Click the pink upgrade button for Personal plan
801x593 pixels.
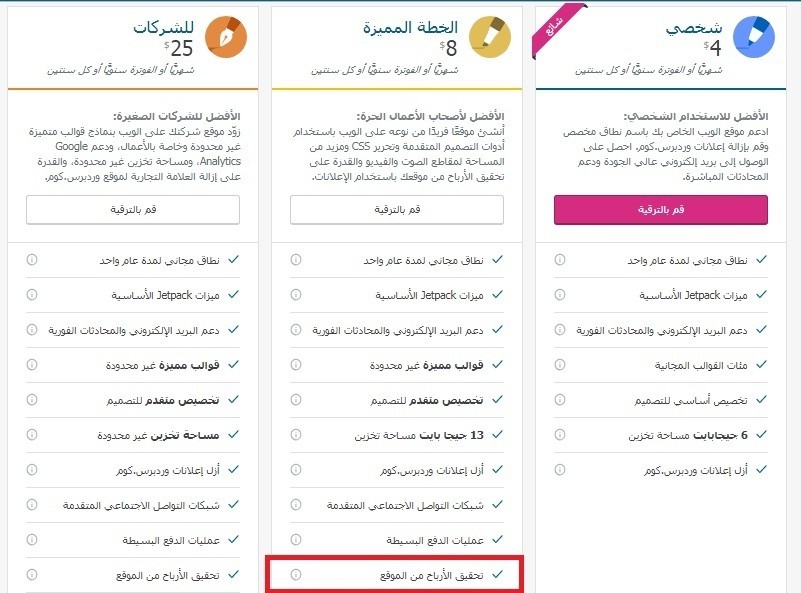(660, 209)
